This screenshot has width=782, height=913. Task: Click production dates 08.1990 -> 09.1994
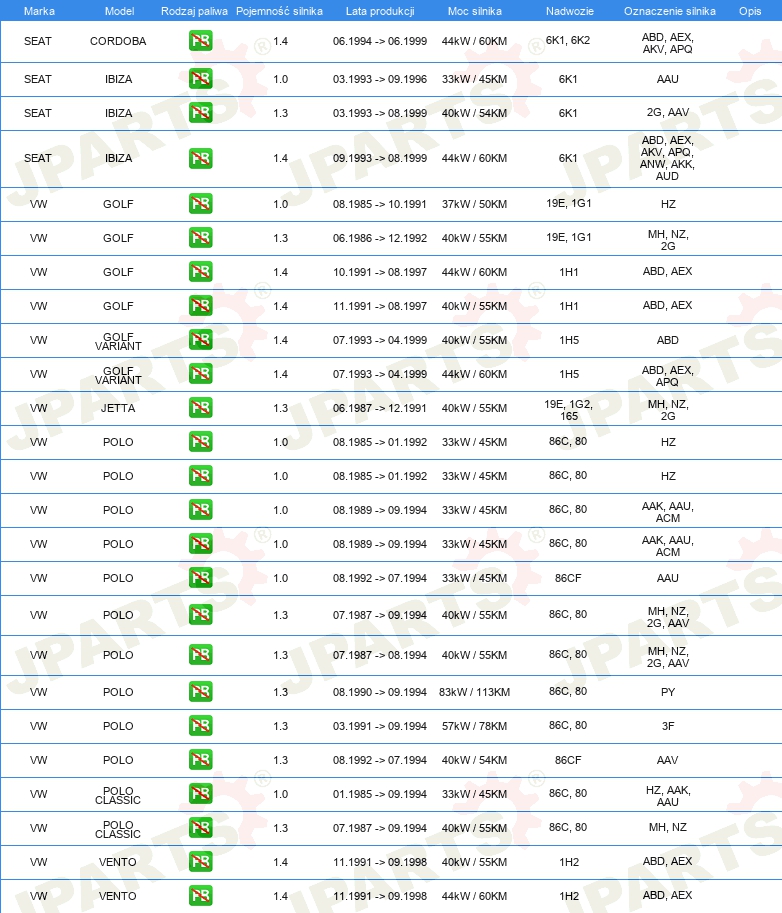[380, 692]
